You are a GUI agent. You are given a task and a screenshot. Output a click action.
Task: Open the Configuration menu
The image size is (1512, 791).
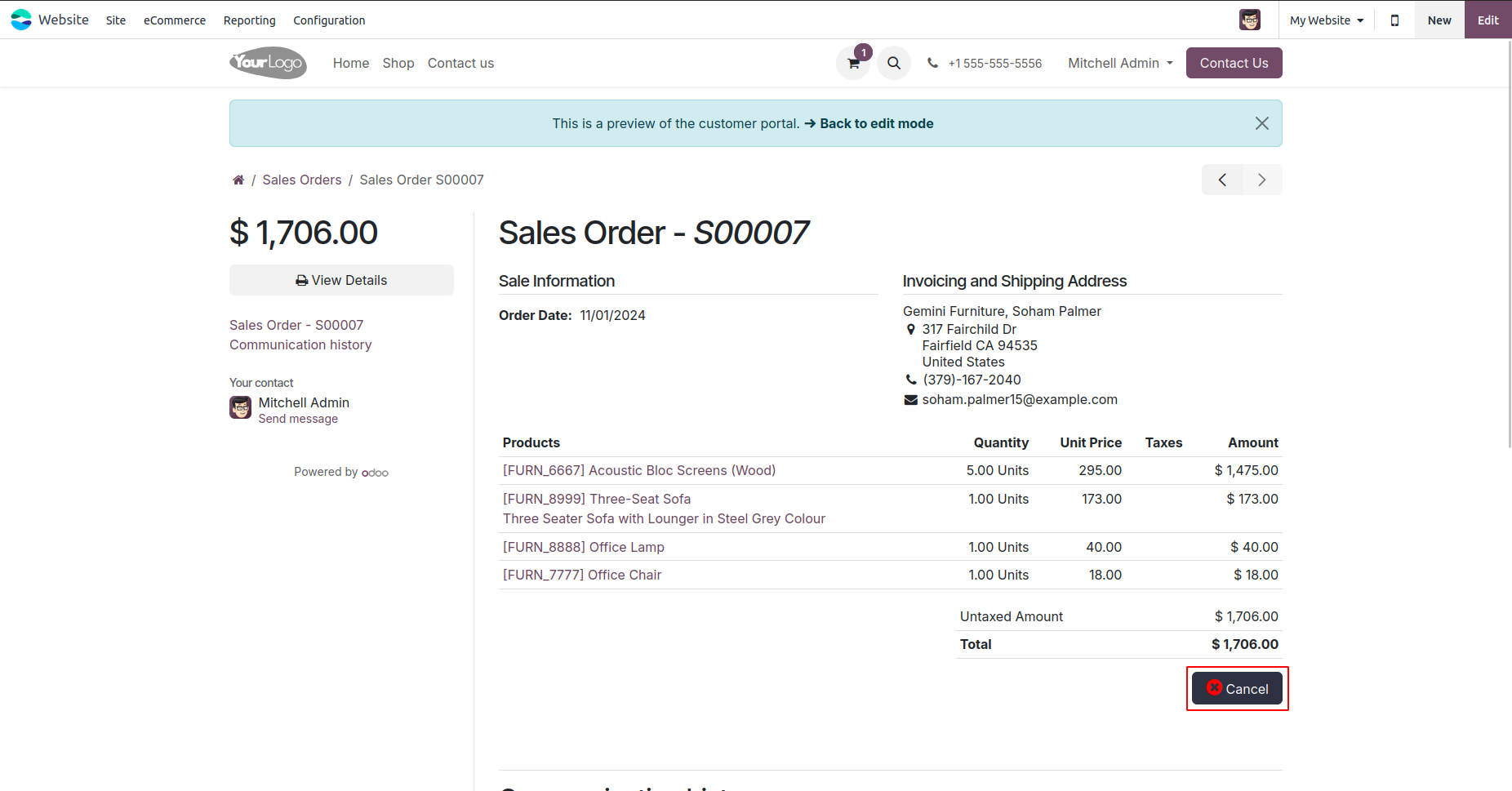[x=329, y=20]
